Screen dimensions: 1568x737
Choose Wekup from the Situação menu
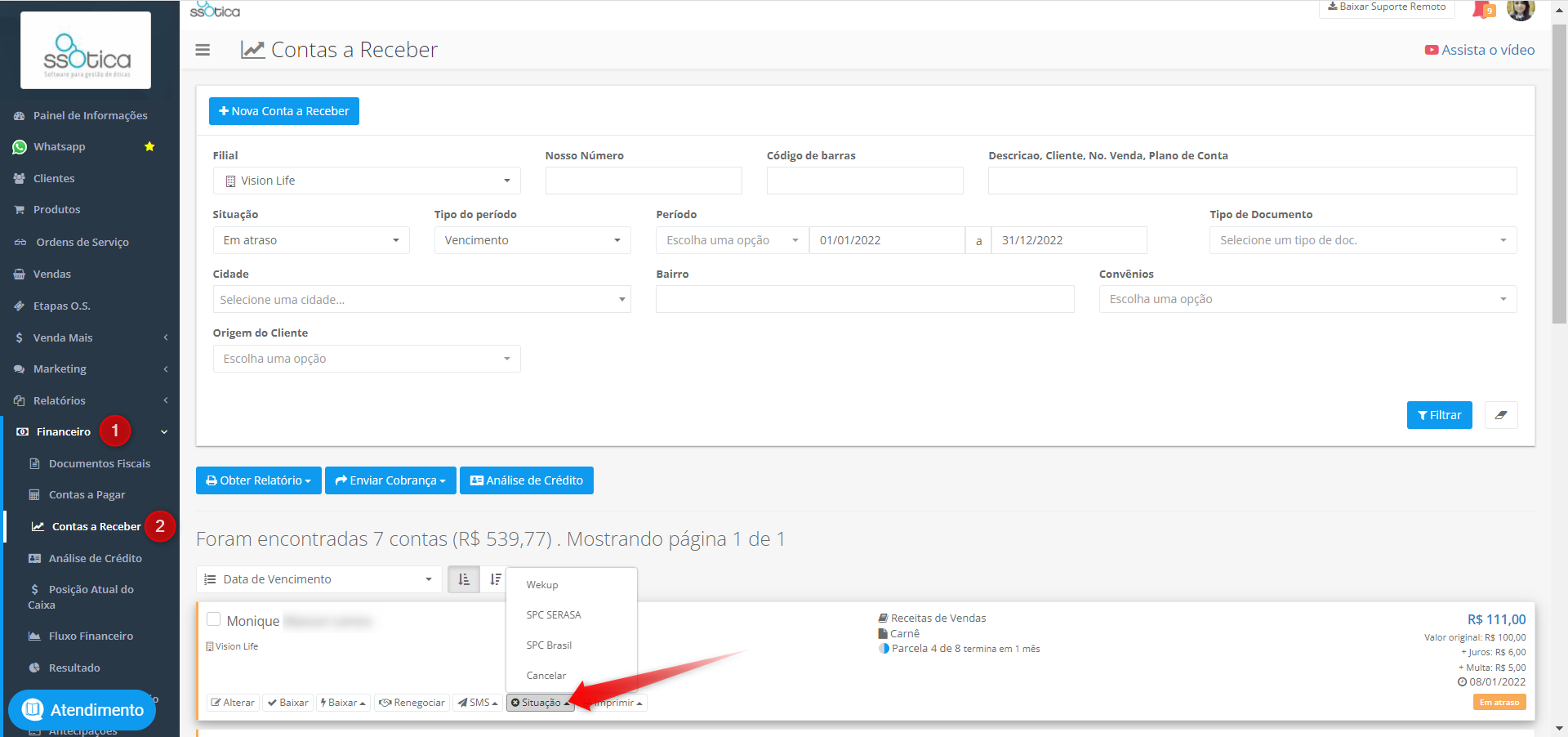[542, 585]
